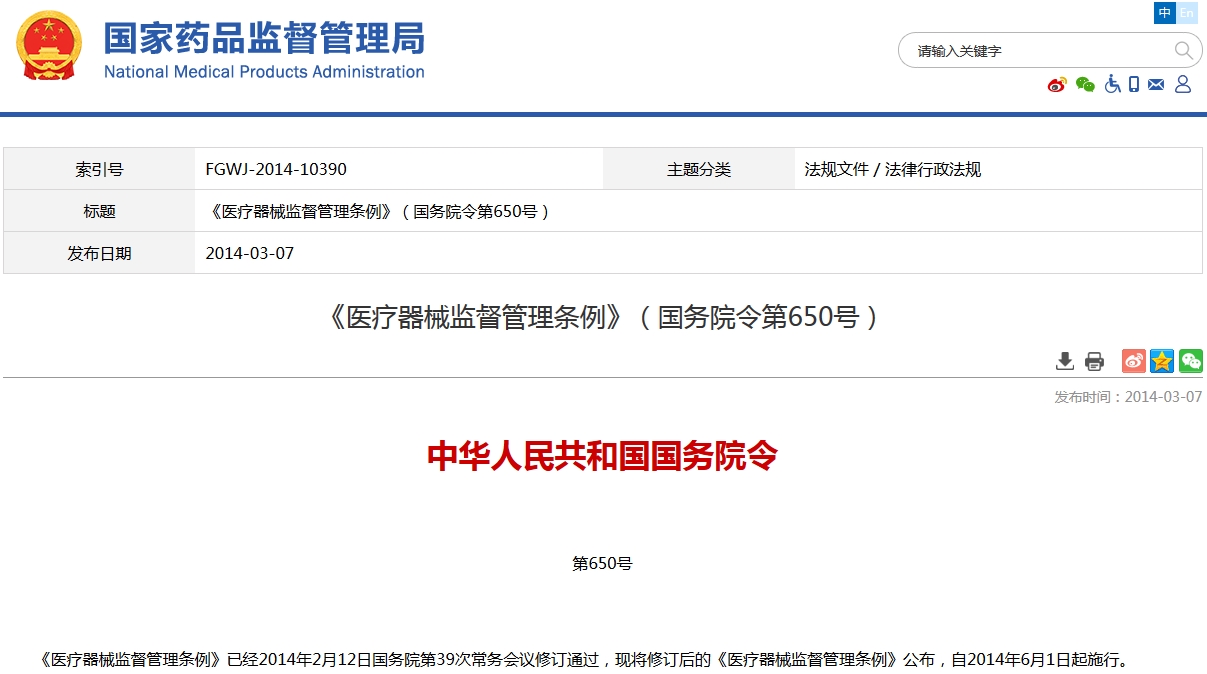1207x674 pixels.
Task: Click the 法规文件 / 法律行政法规 category
Action: (891, 169)
